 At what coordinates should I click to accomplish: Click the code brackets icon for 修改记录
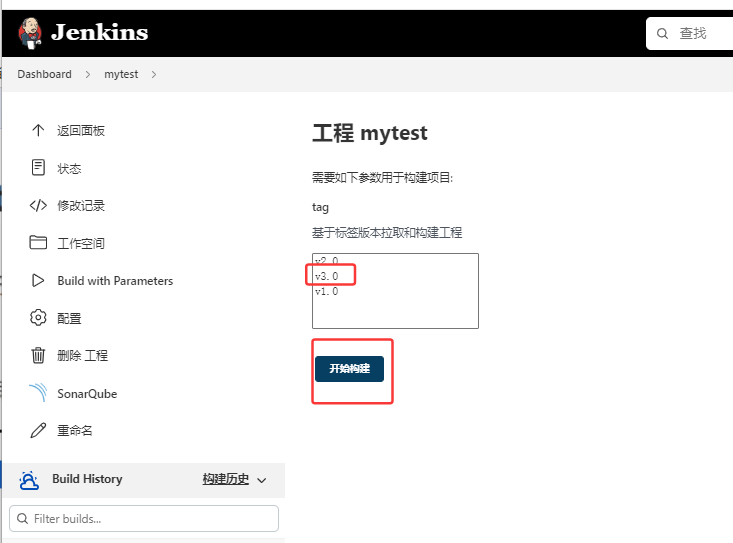click(x=38, y=206)
